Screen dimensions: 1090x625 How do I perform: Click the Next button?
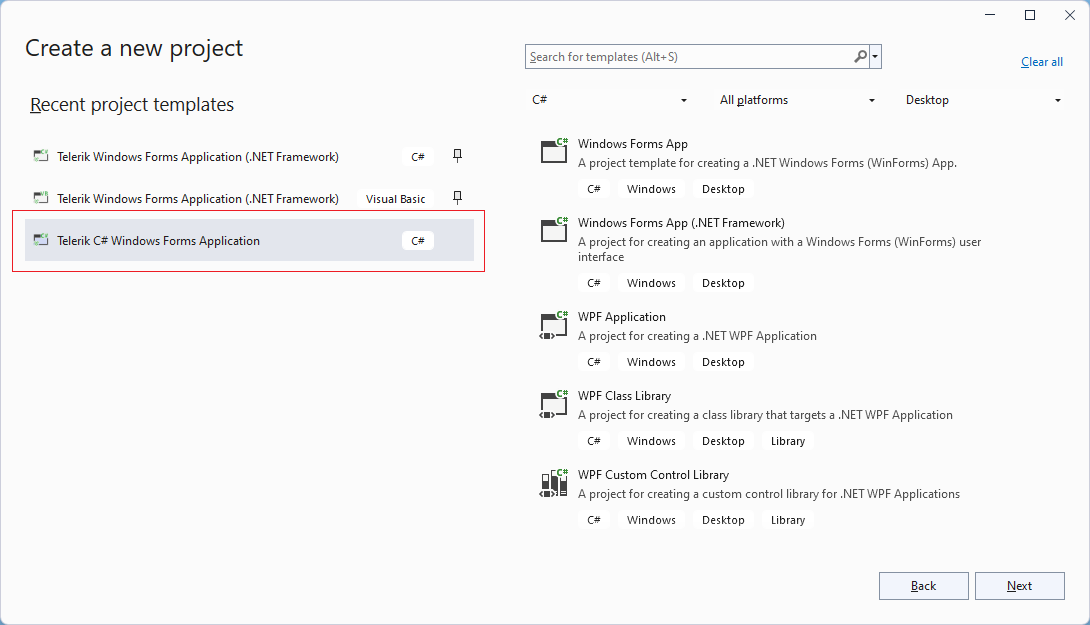point(1019,586)
